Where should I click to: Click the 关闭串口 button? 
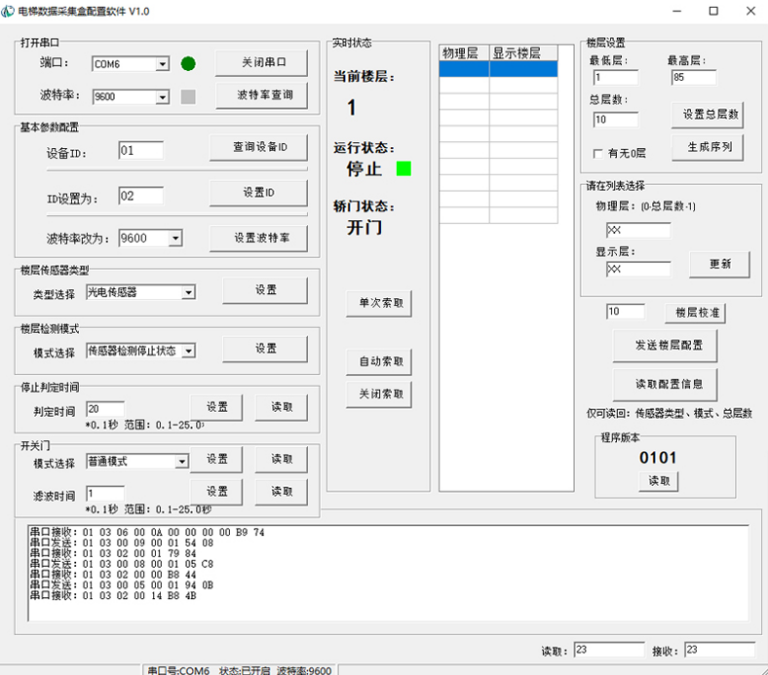point(262,63)
